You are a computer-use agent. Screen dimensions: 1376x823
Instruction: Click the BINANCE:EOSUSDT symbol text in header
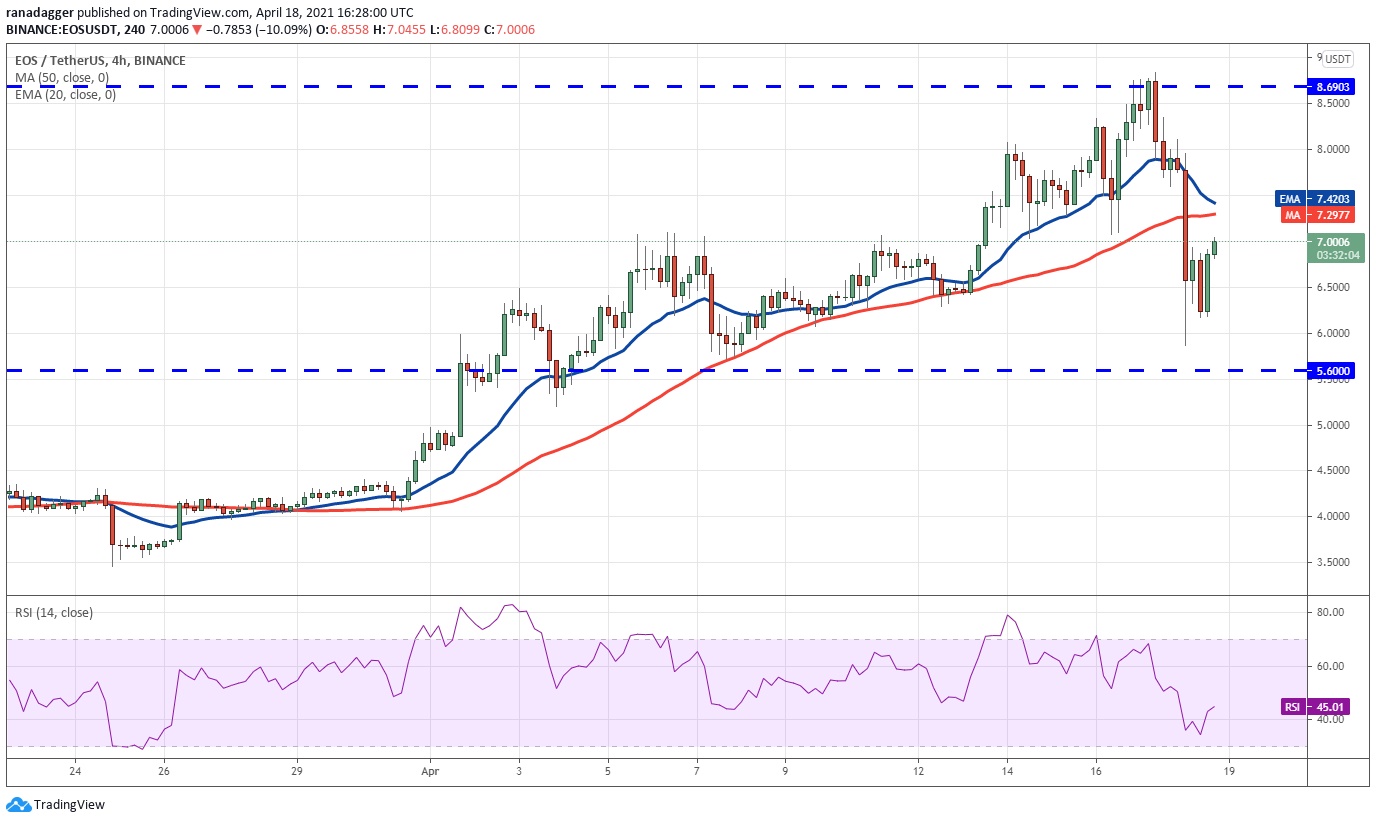pos(64,30)
